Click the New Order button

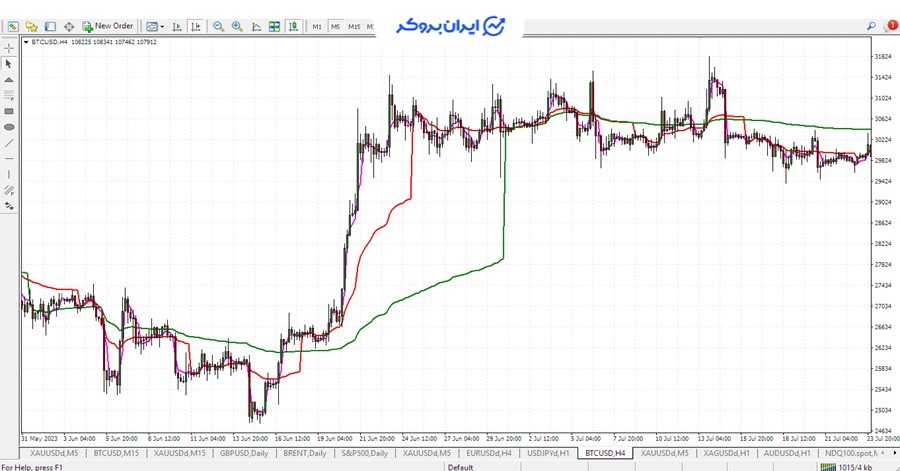pos(108,26)
